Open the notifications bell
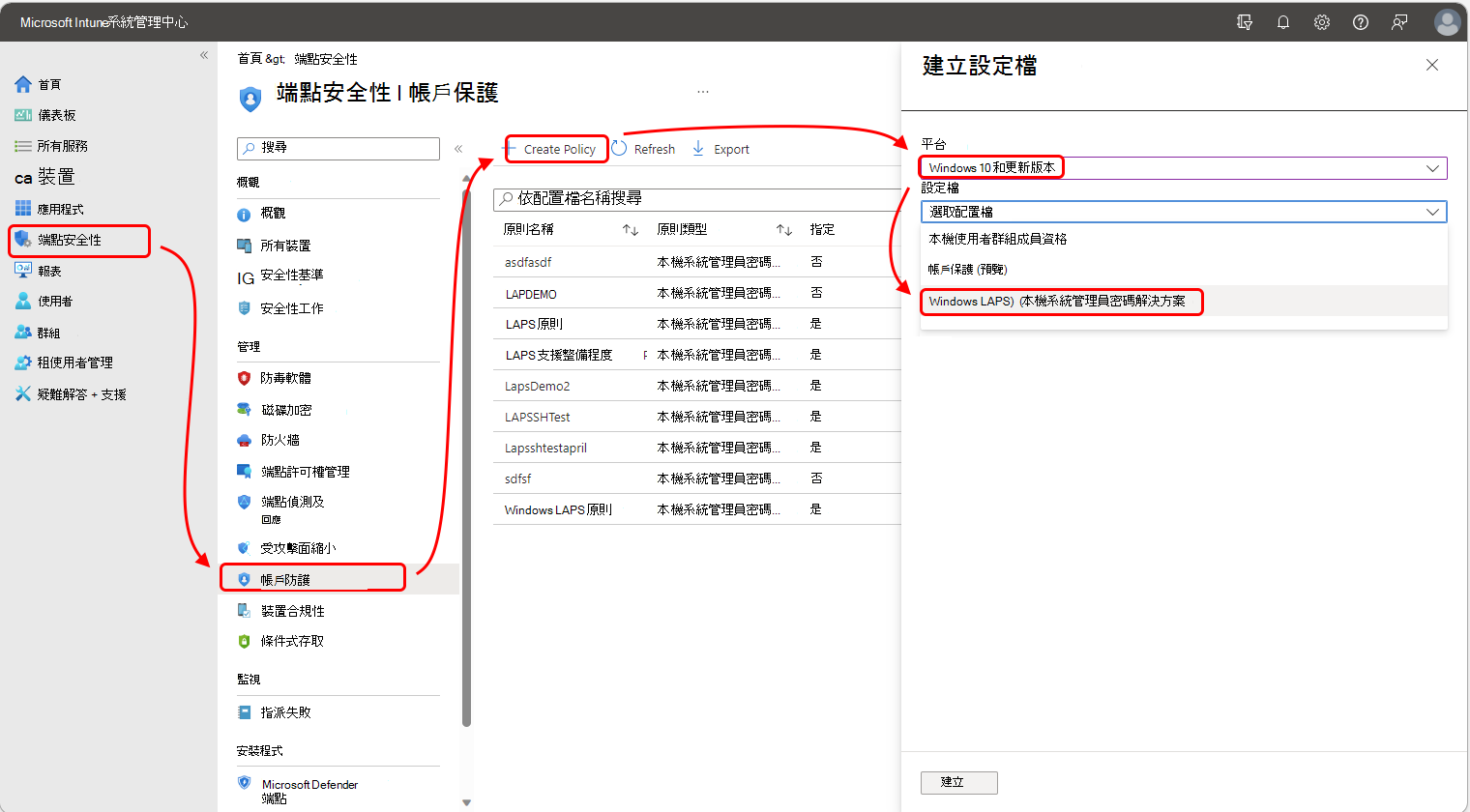1470x812 pixels. click(1283, 22)
